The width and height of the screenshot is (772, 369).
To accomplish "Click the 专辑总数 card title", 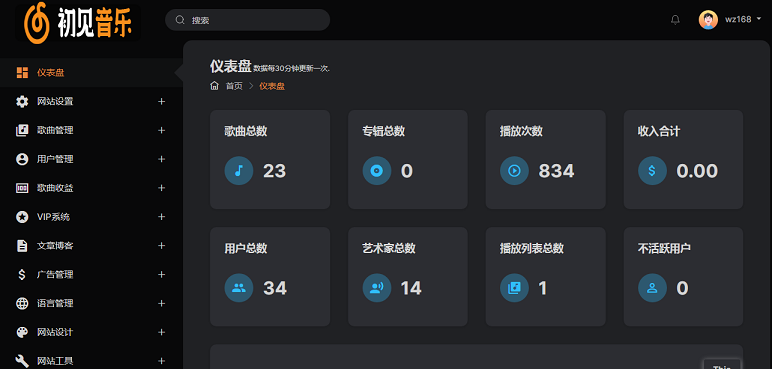I will pyautogui.click(x=384, y=131).
